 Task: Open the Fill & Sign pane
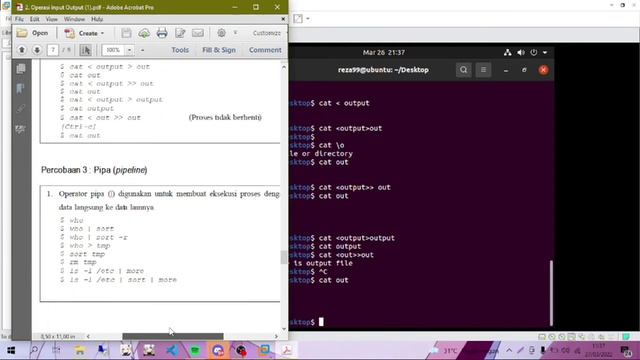coord(219,50)
